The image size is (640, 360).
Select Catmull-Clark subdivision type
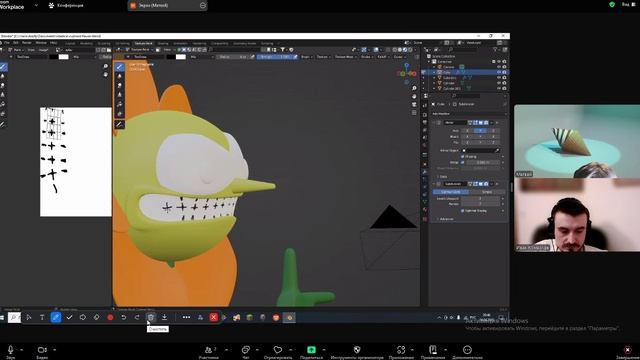click(x=451, y=192)
